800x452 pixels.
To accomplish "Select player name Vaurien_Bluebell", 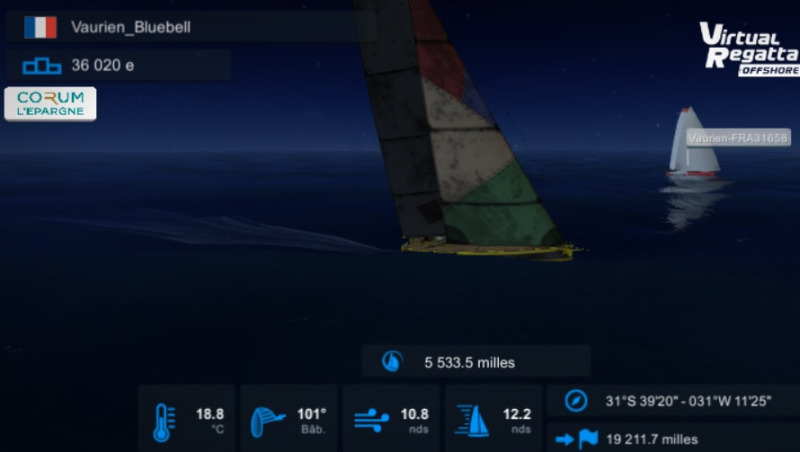I will [x=131, y=27].
